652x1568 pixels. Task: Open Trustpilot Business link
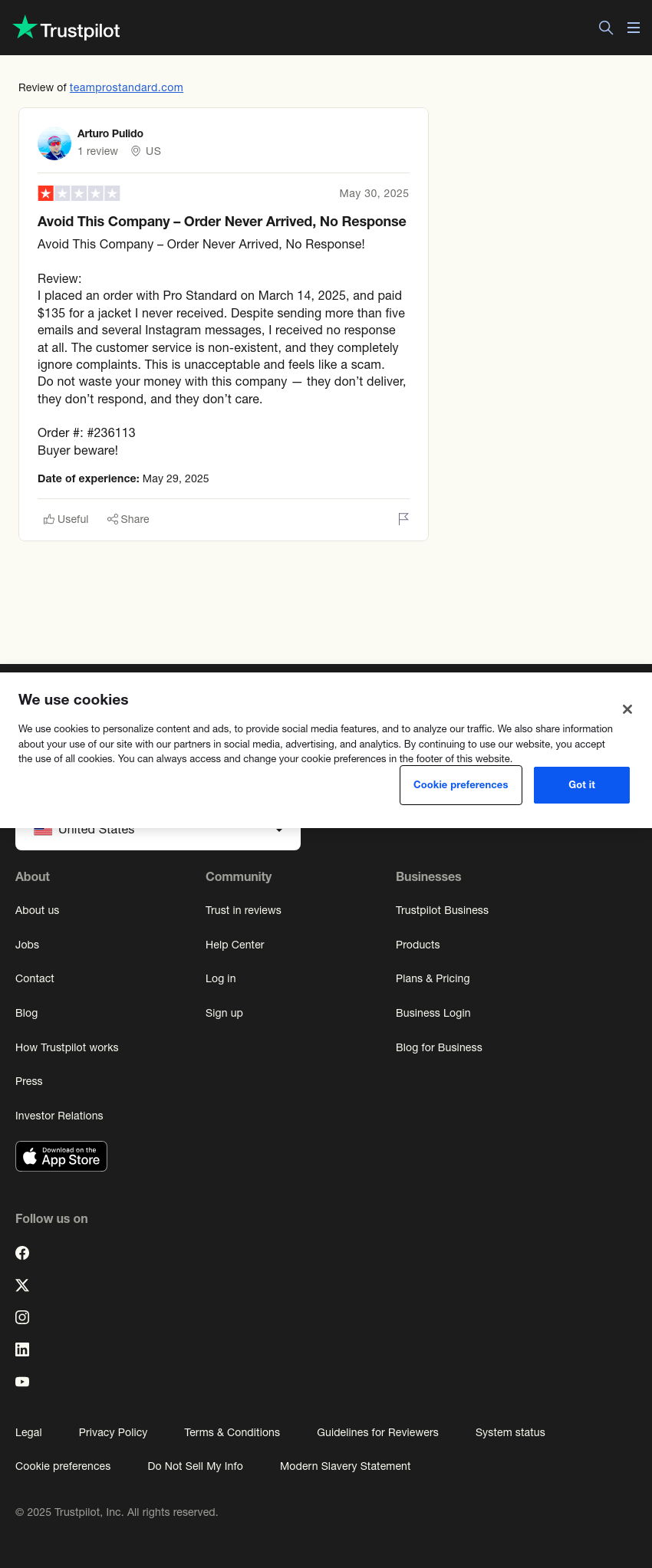pos(442,910)
